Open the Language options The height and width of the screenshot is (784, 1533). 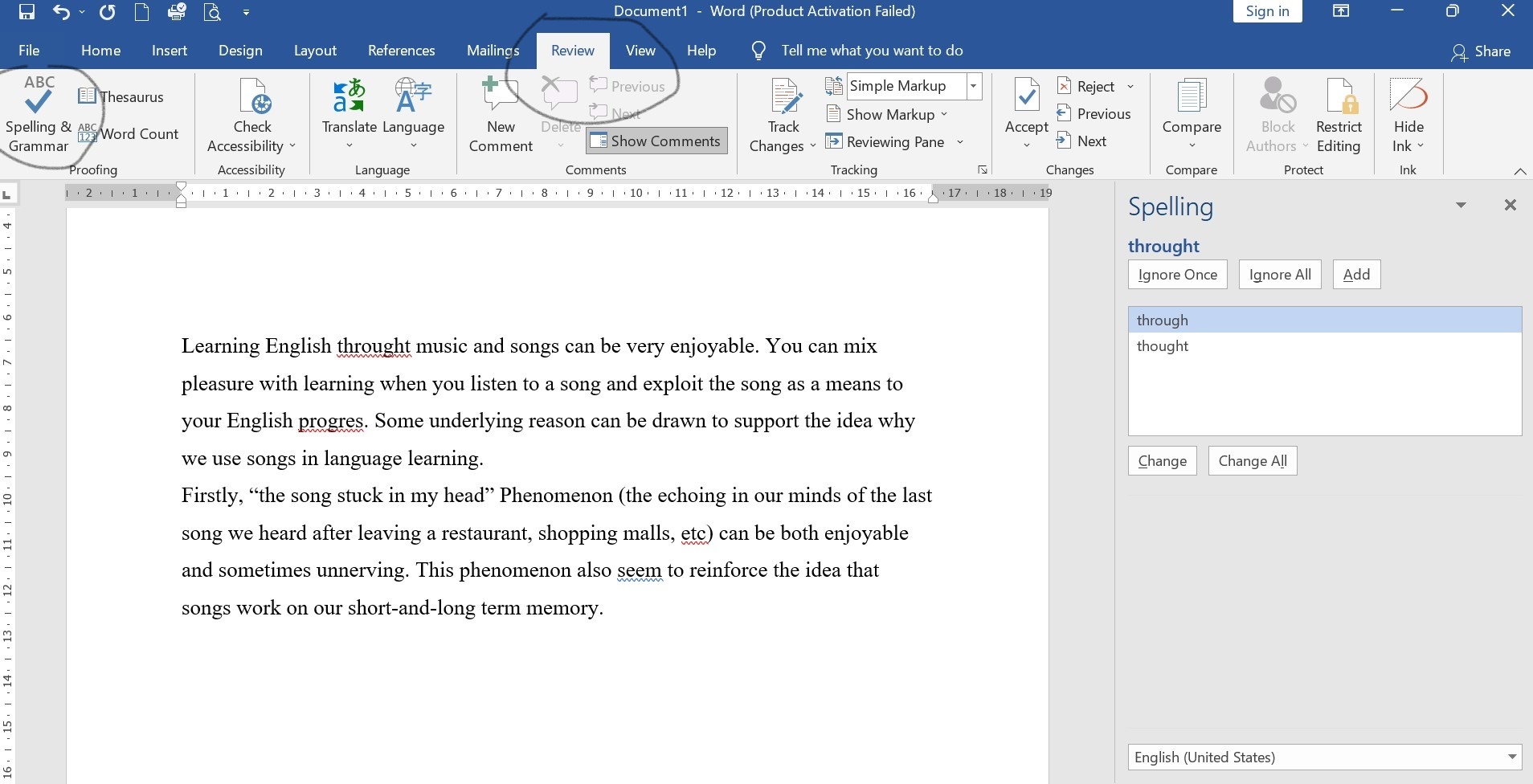point(413,112)
